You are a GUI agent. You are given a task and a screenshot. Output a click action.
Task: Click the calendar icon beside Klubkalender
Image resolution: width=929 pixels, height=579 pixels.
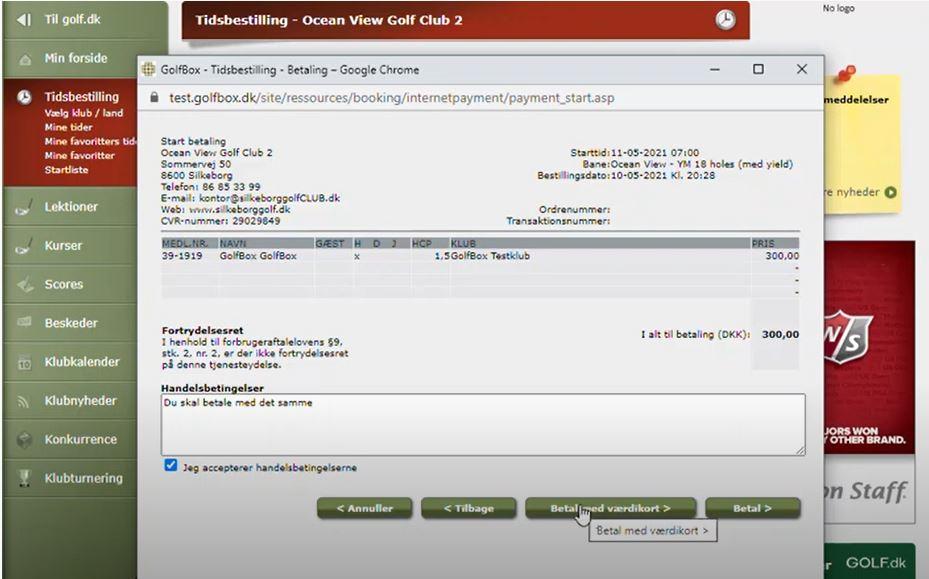[24, 363]
